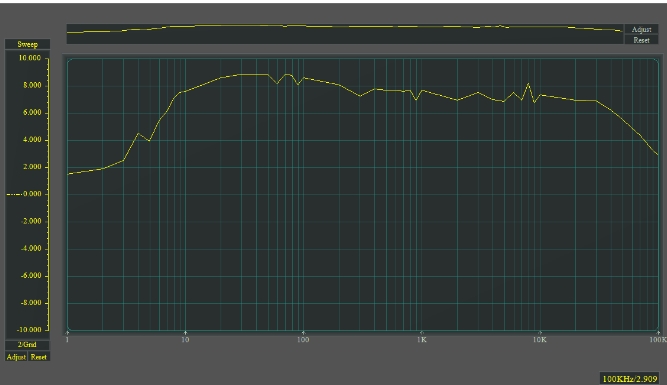The width and height of the screenshot is (667, 385).
Task: Select the 2/Grid scale setting
Action: click(x=27, y=345)
